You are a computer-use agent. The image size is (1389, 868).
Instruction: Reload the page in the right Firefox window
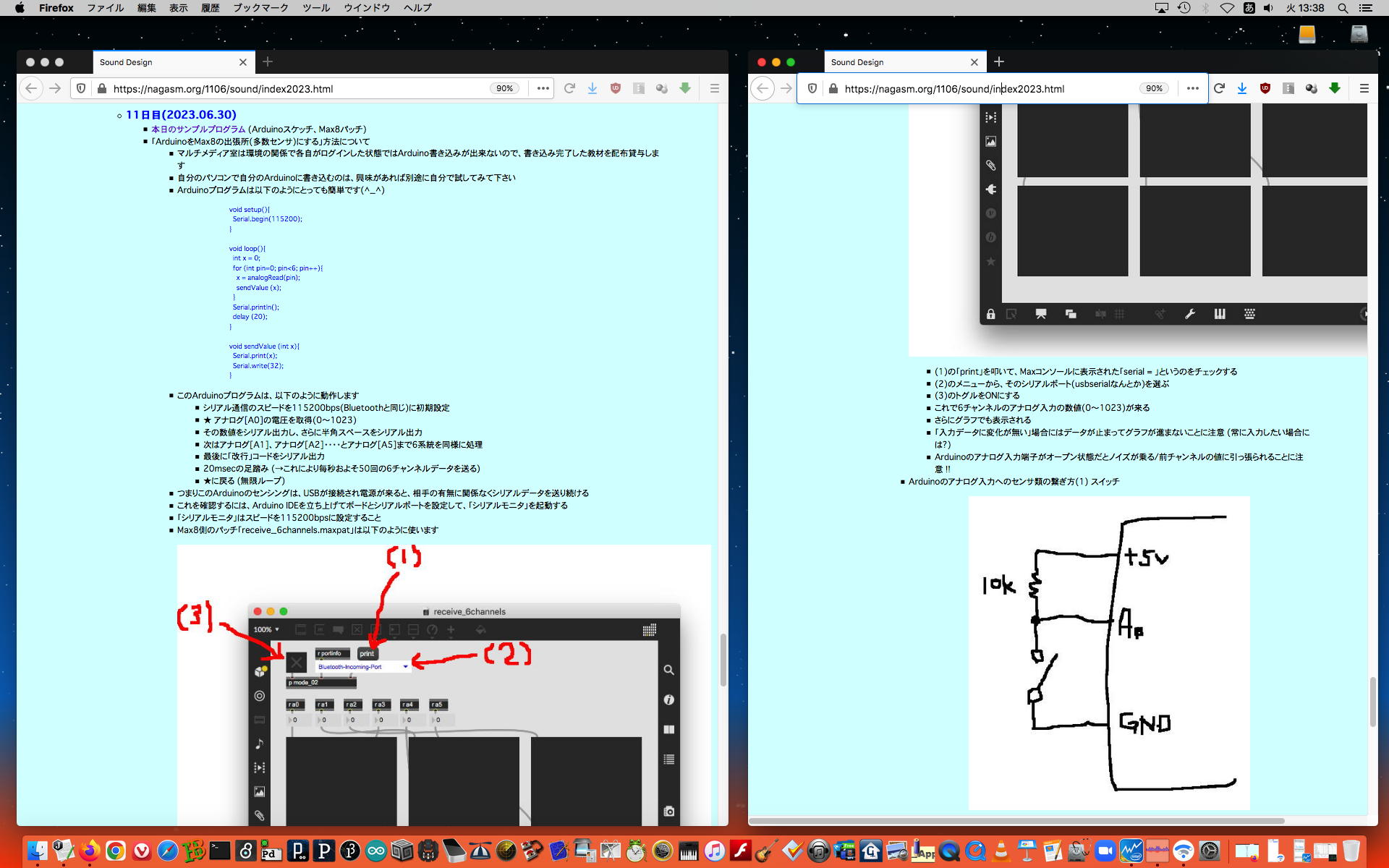point(1219,88)
